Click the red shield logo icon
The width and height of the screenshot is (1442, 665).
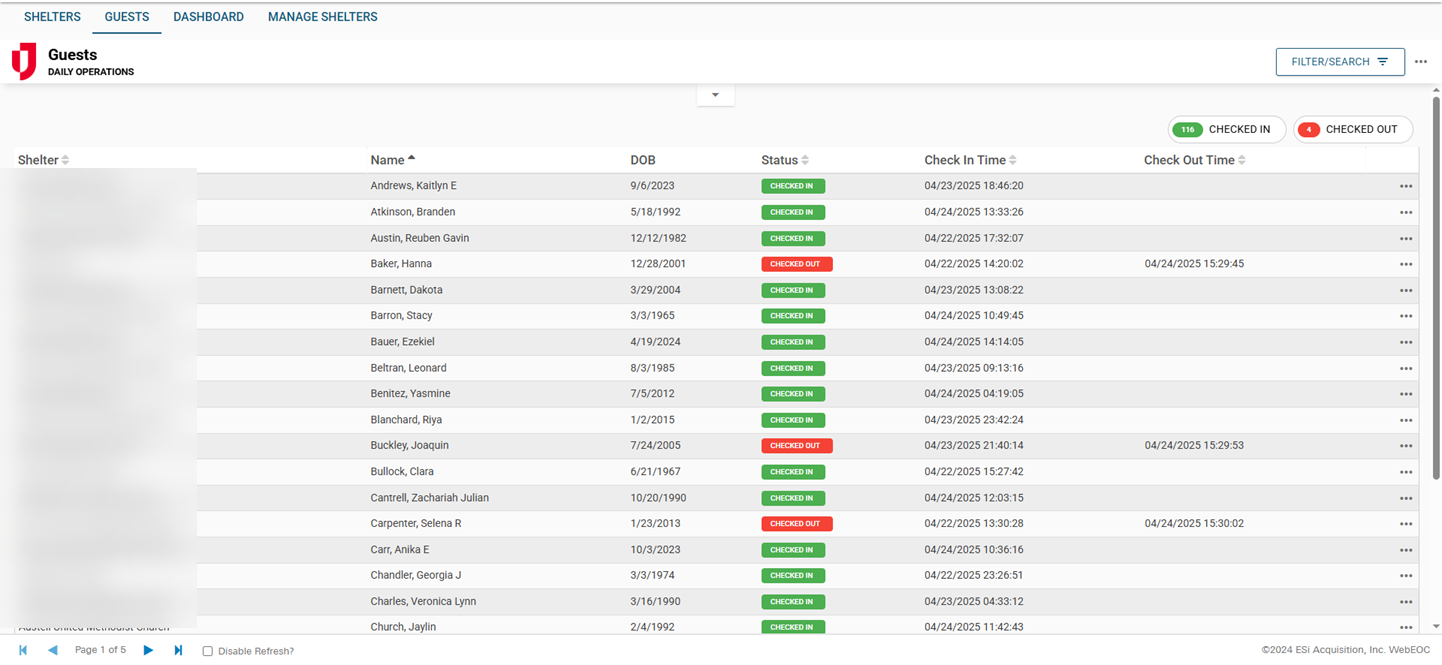pyautogui.click(x=23, y=61)
